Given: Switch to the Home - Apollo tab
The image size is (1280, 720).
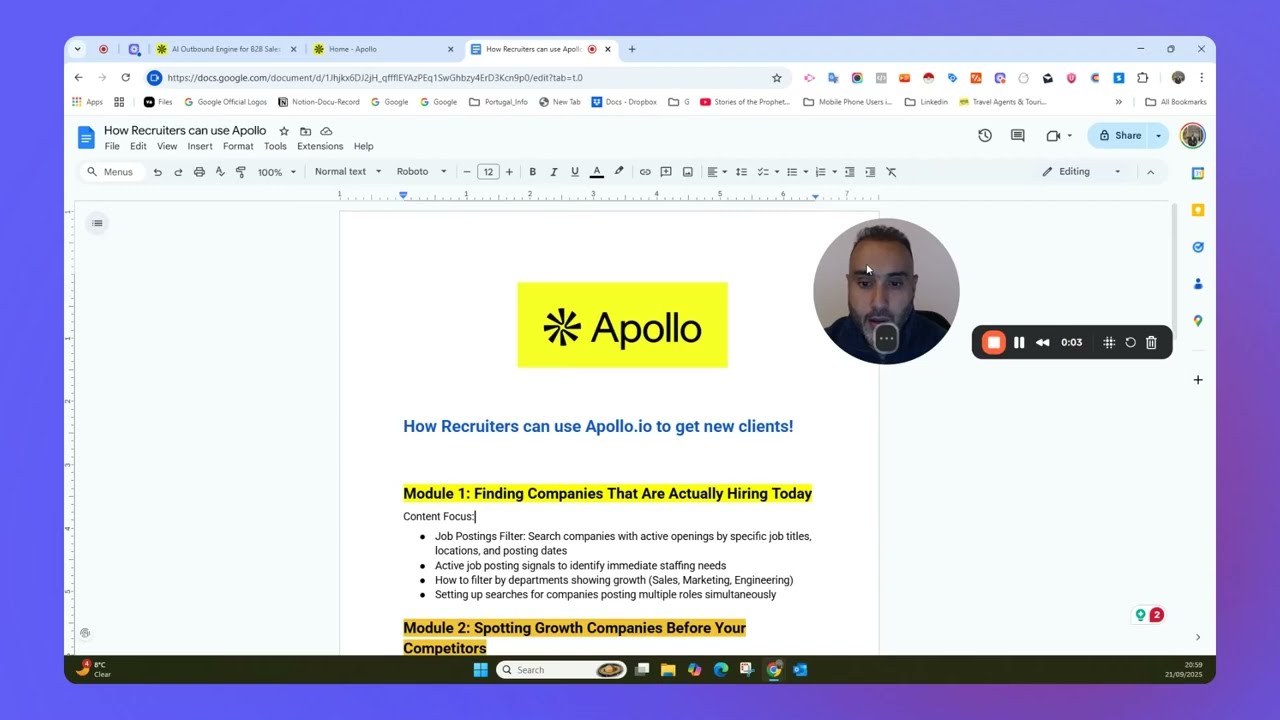Looking at the screenshot, I should coord(383,49).
